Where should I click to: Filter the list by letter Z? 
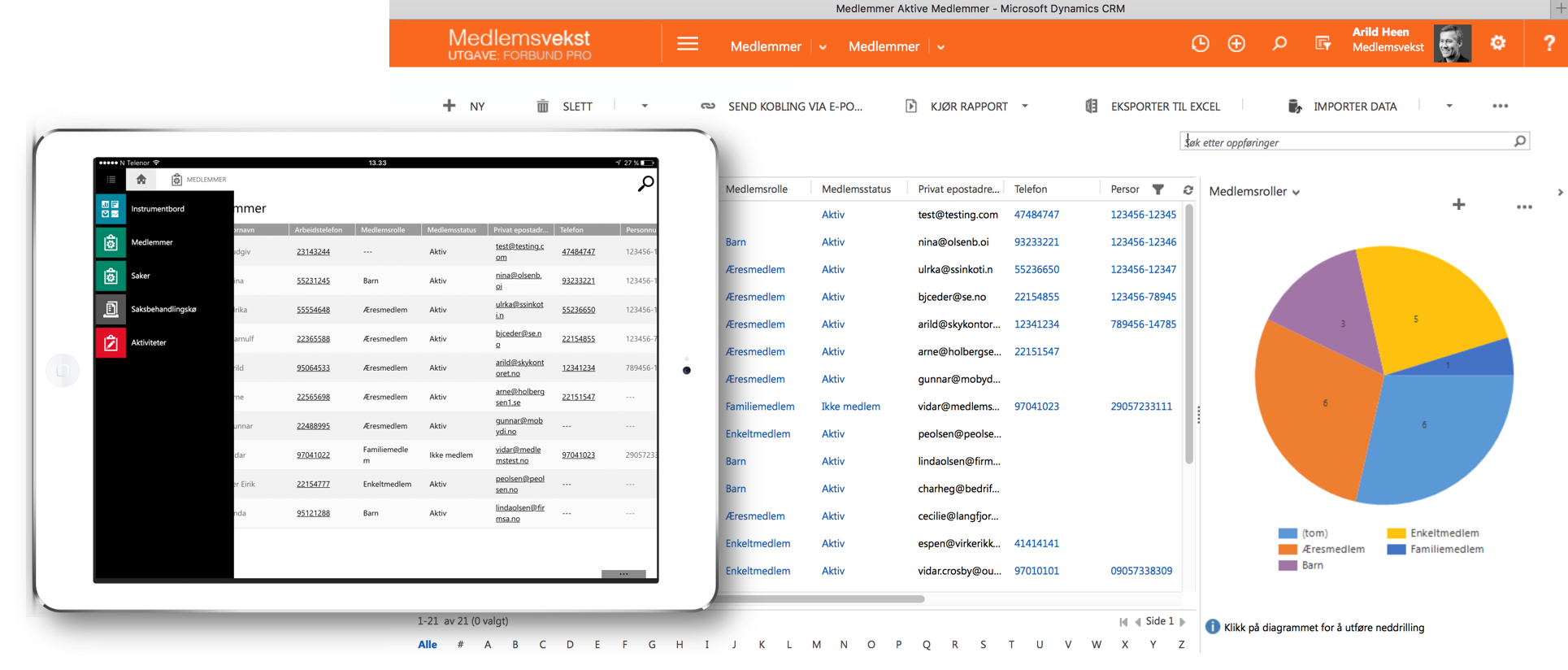tap(1181, 645)
